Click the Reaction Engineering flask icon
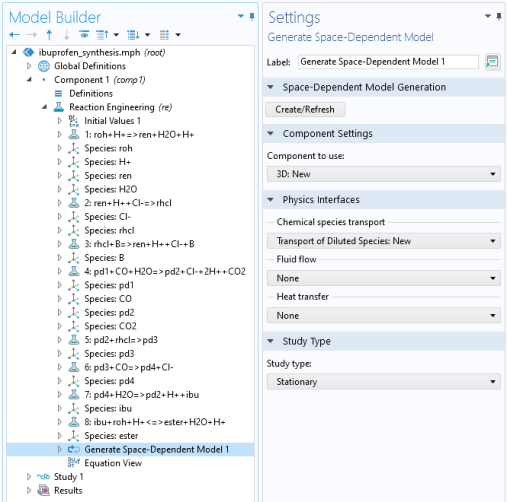Screen dimensions: 507x502 click(59, 107)
